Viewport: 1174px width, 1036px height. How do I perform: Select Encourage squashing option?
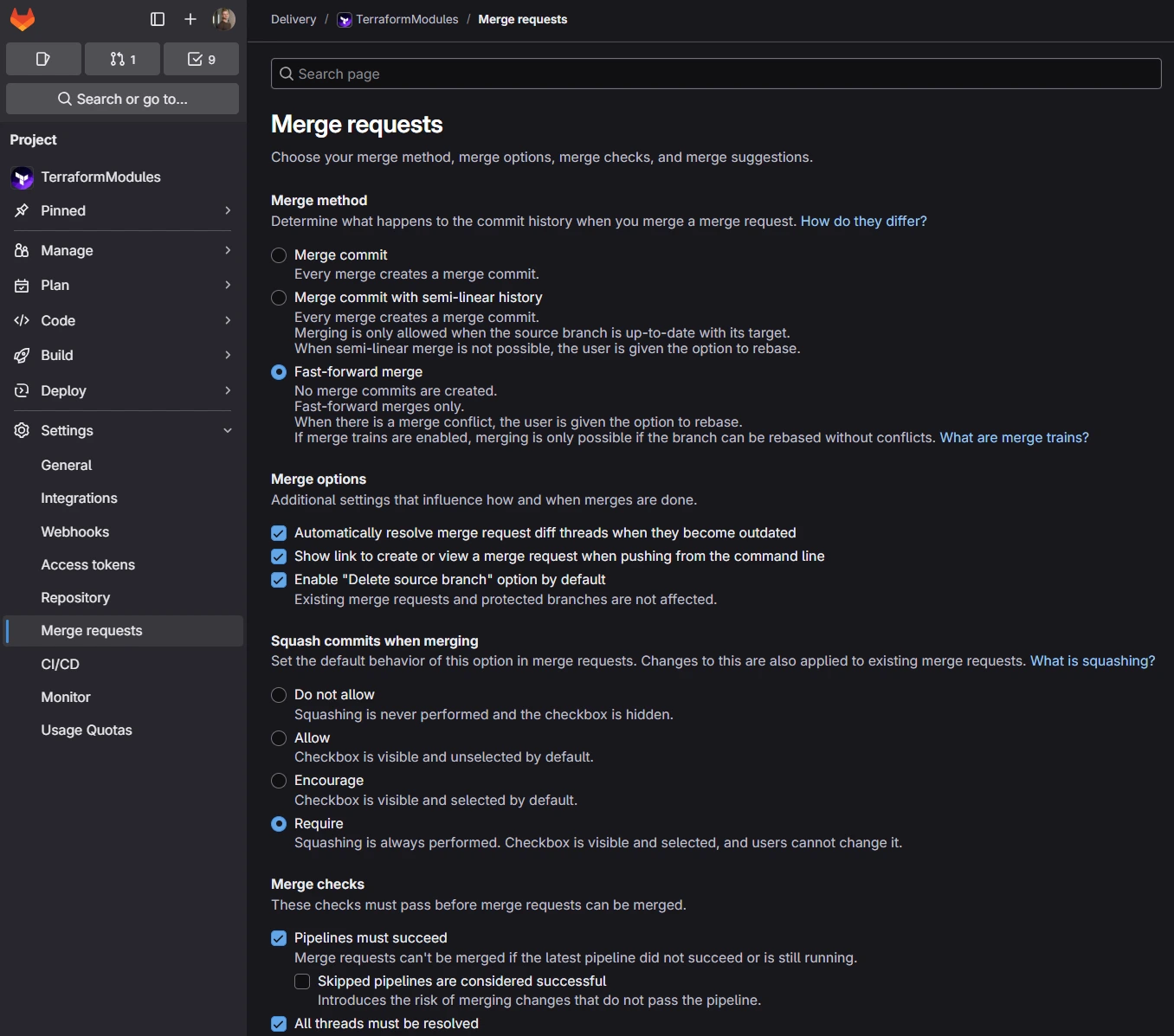[x=279, y=781]
